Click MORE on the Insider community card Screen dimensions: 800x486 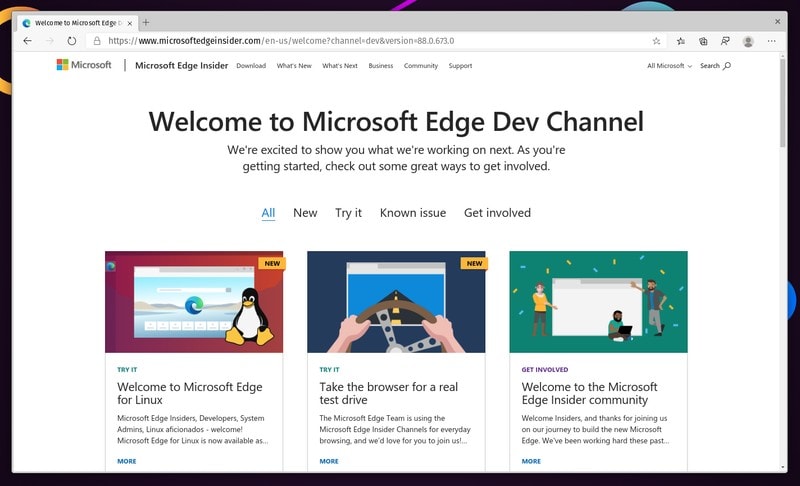pyautogui.click(x=531, y=461)
